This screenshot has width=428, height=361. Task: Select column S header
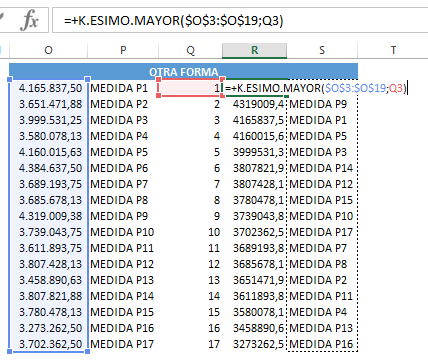point(322,50)
